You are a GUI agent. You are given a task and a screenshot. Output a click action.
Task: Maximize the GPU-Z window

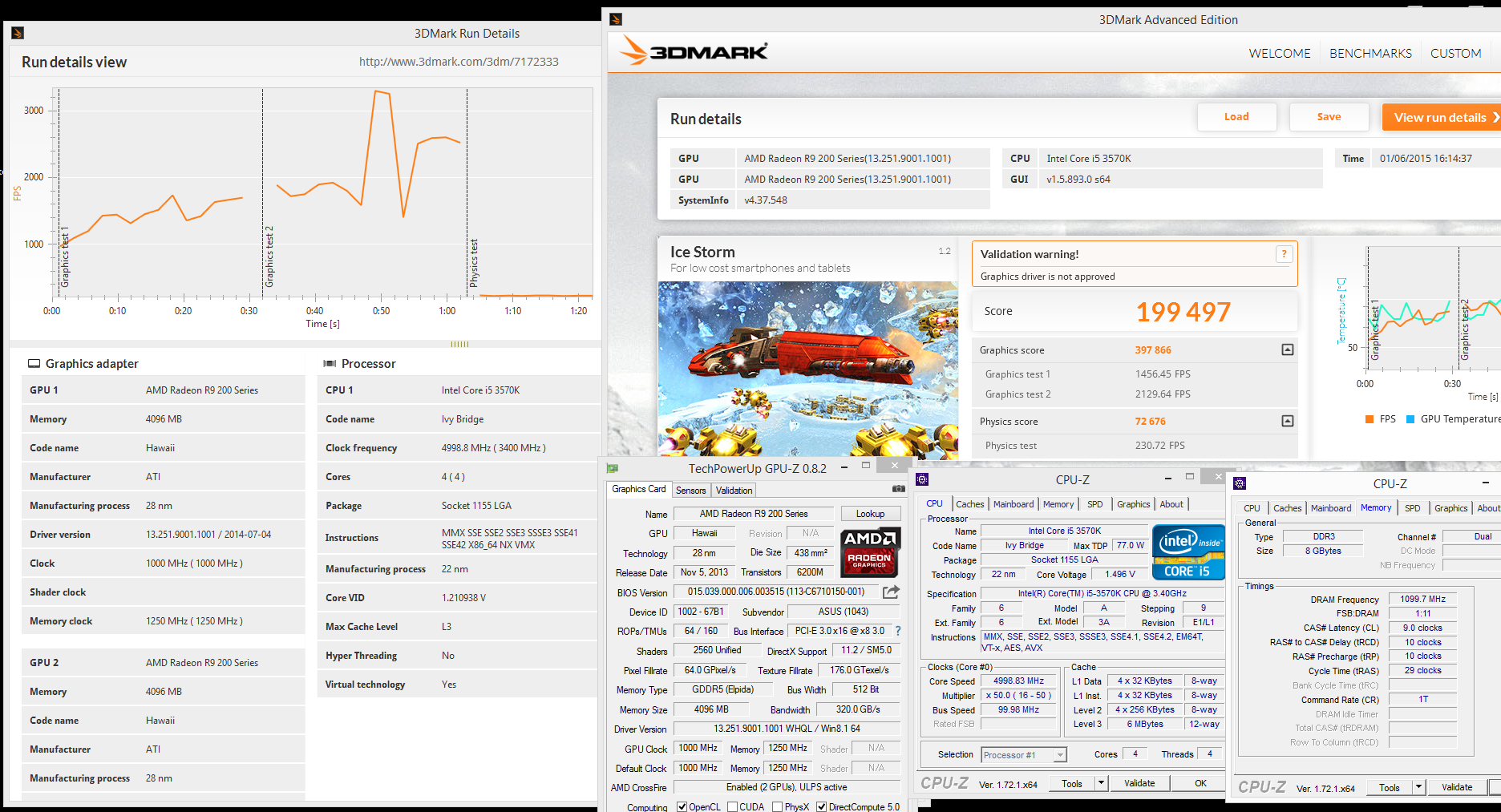pos(866,466)
